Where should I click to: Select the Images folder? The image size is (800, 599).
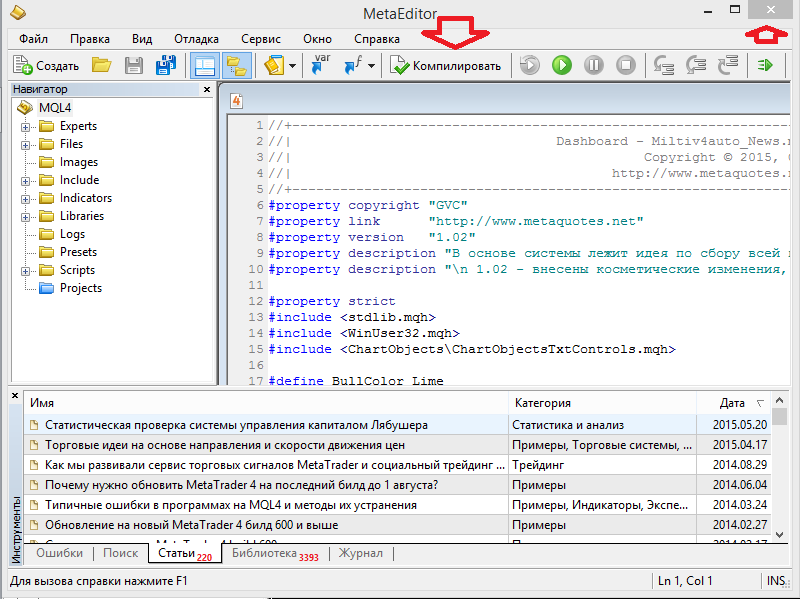[79, 162]
